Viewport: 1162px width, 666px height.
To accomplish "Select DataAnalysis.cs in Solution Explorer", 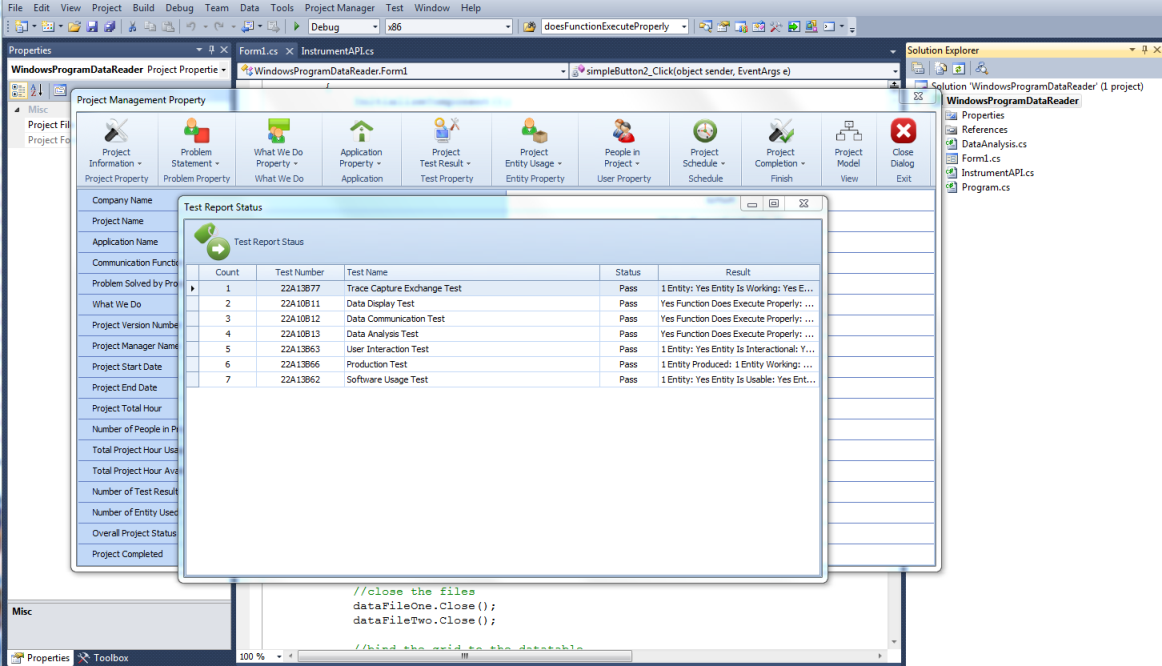I will point(994,144).
